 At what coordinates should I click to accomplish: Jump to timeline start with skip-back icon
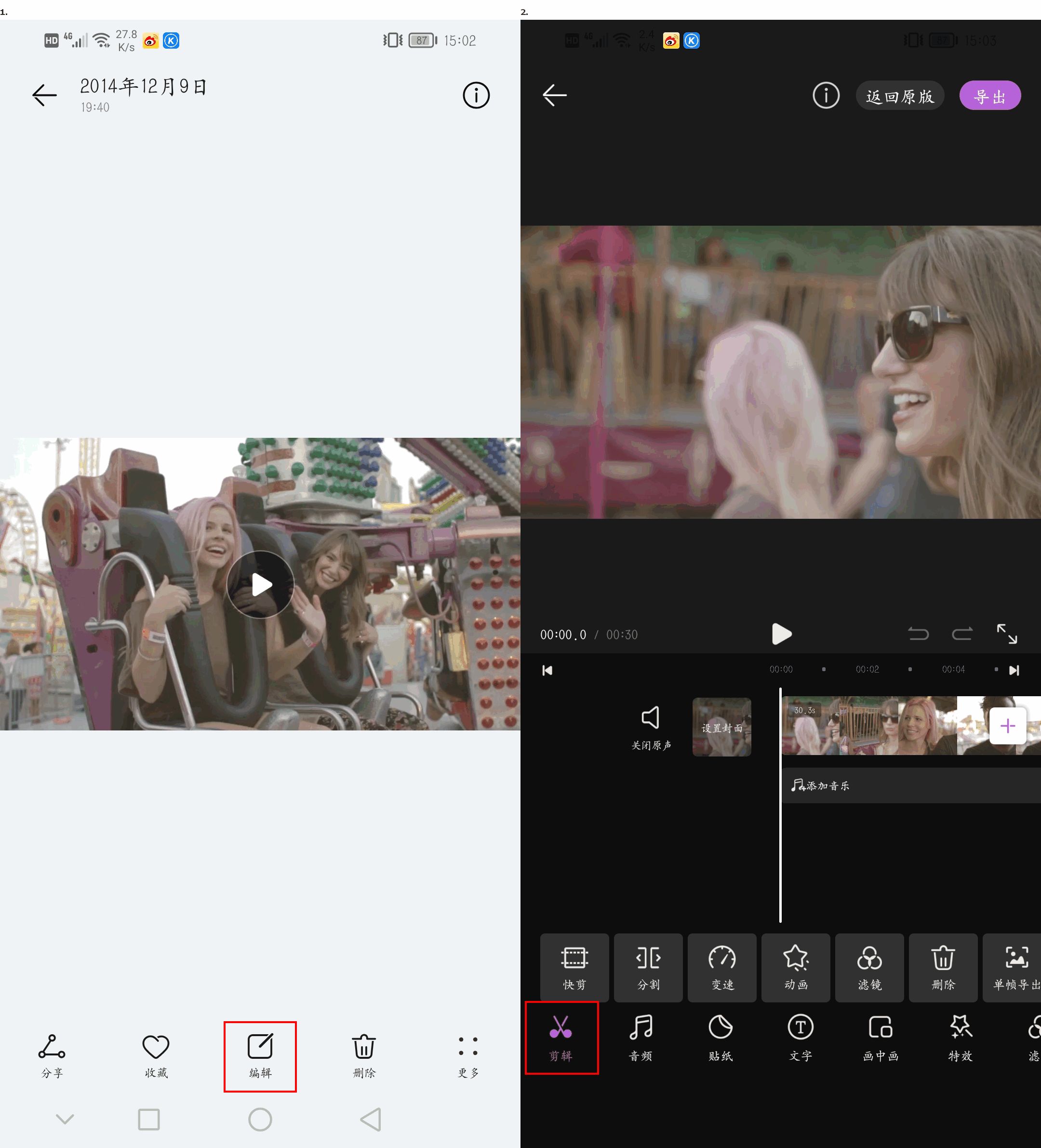coord(547,670)
